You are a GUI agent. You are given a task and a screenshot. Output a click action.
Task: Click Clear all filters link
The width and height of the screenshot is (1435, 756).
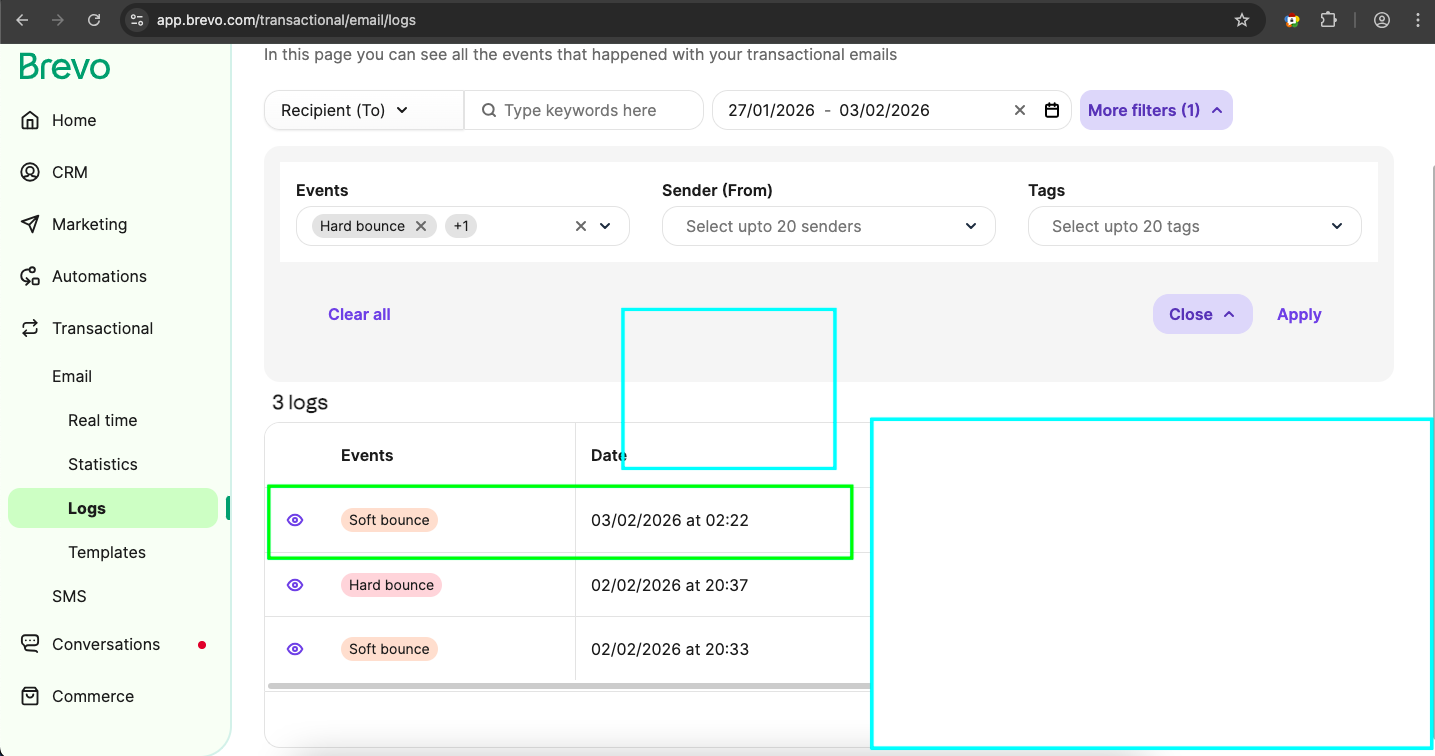click(359, 314)
